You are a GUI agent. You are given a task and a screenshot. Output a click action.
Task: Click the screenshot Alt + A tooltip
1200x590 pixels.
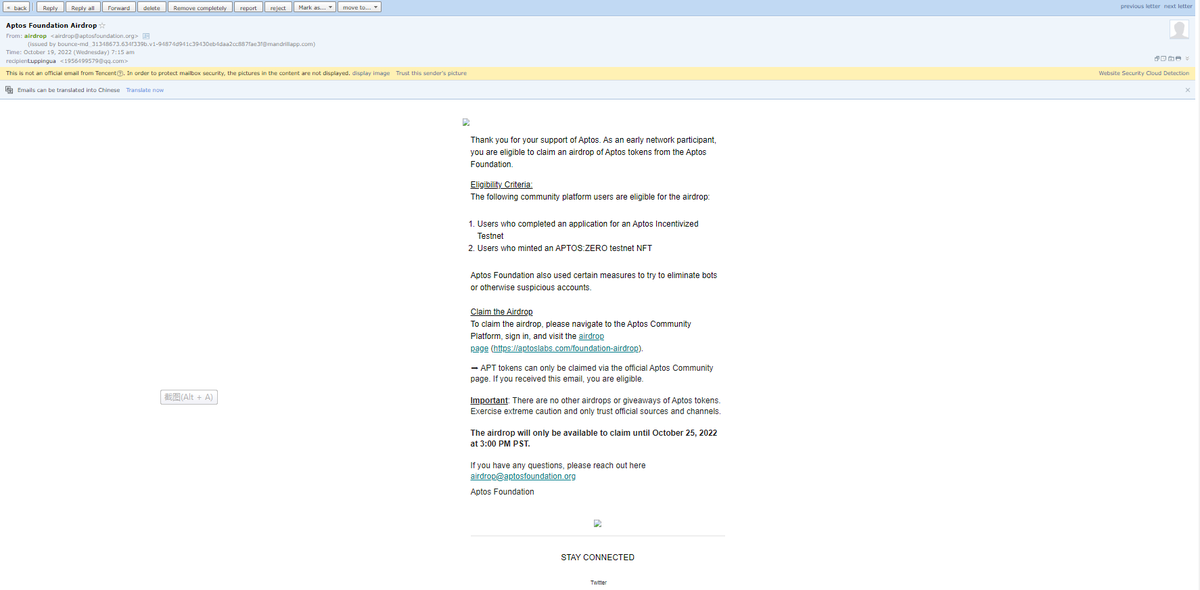189,397
